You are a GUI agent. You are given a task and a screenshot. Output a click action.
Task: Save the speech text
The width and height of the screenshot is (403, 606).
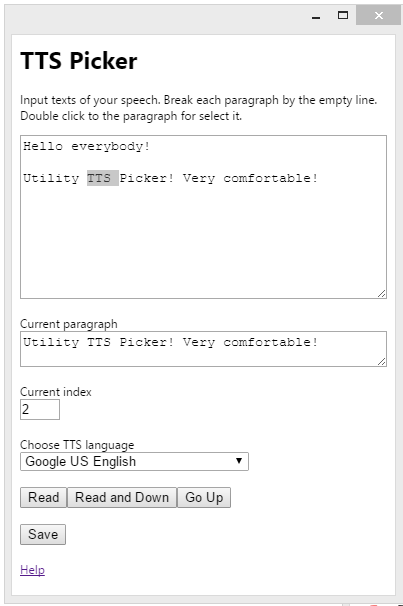point(43,535)
